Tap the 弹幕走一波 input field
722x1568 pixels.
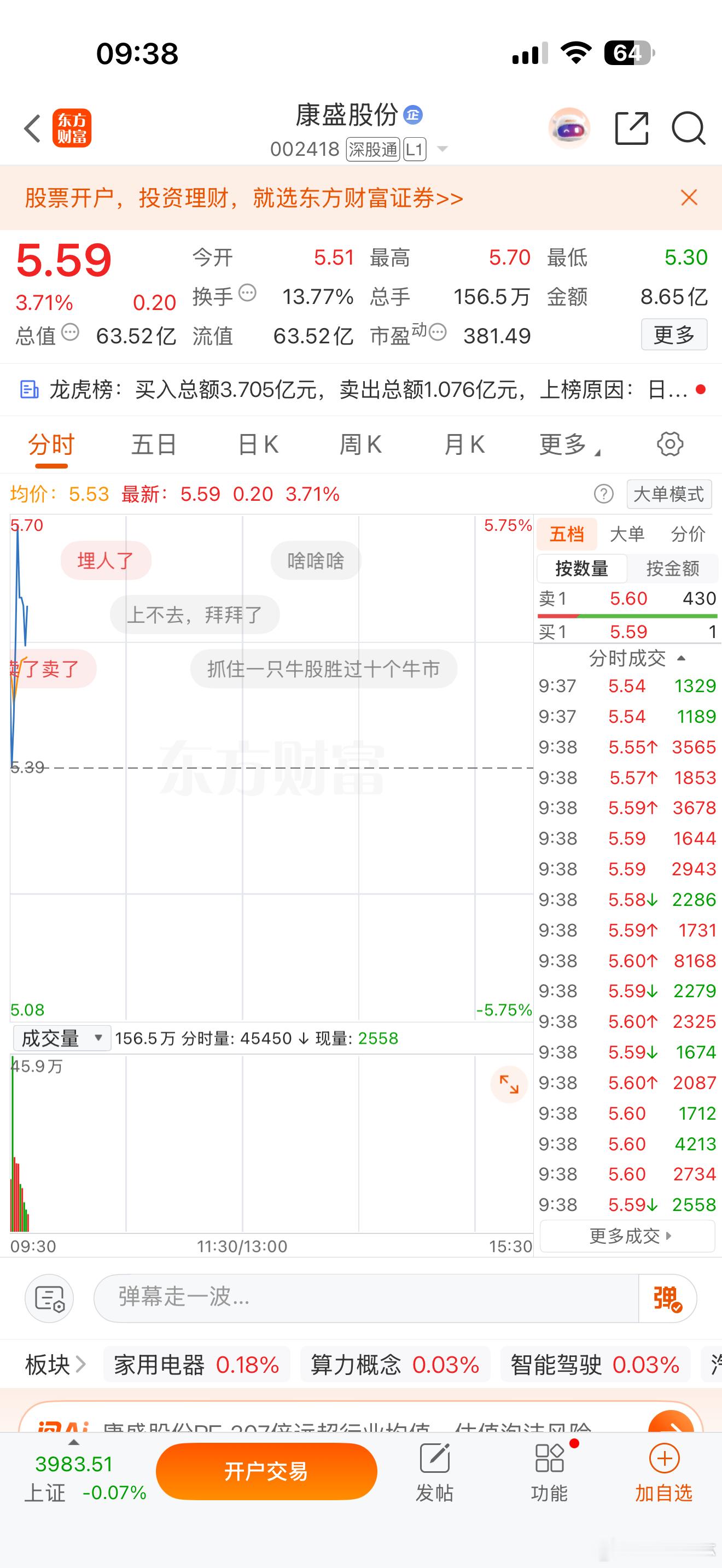click(366, 1298)
